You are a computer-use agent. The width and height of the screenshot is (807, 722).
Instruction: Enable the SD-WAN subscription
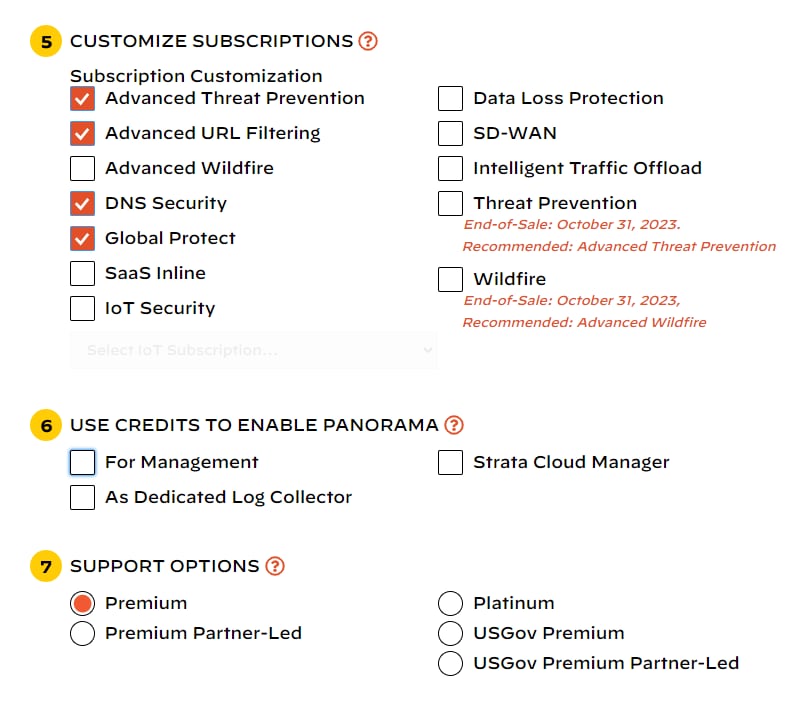(x=450, y=133)
